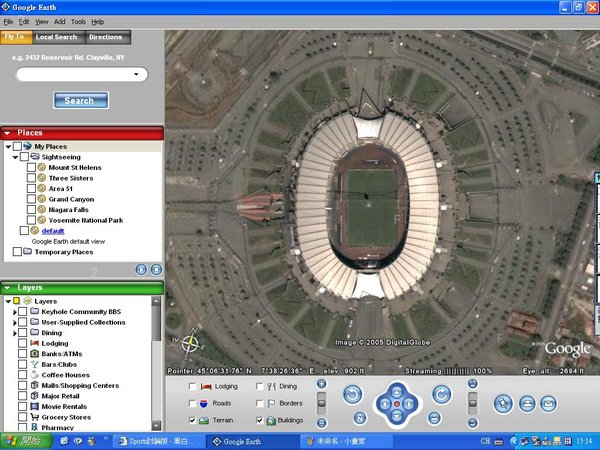The height and width of the screenshot is (450, 600).
Task: Uncheck the Terrain checkbox
Action: tap(192, 420)
